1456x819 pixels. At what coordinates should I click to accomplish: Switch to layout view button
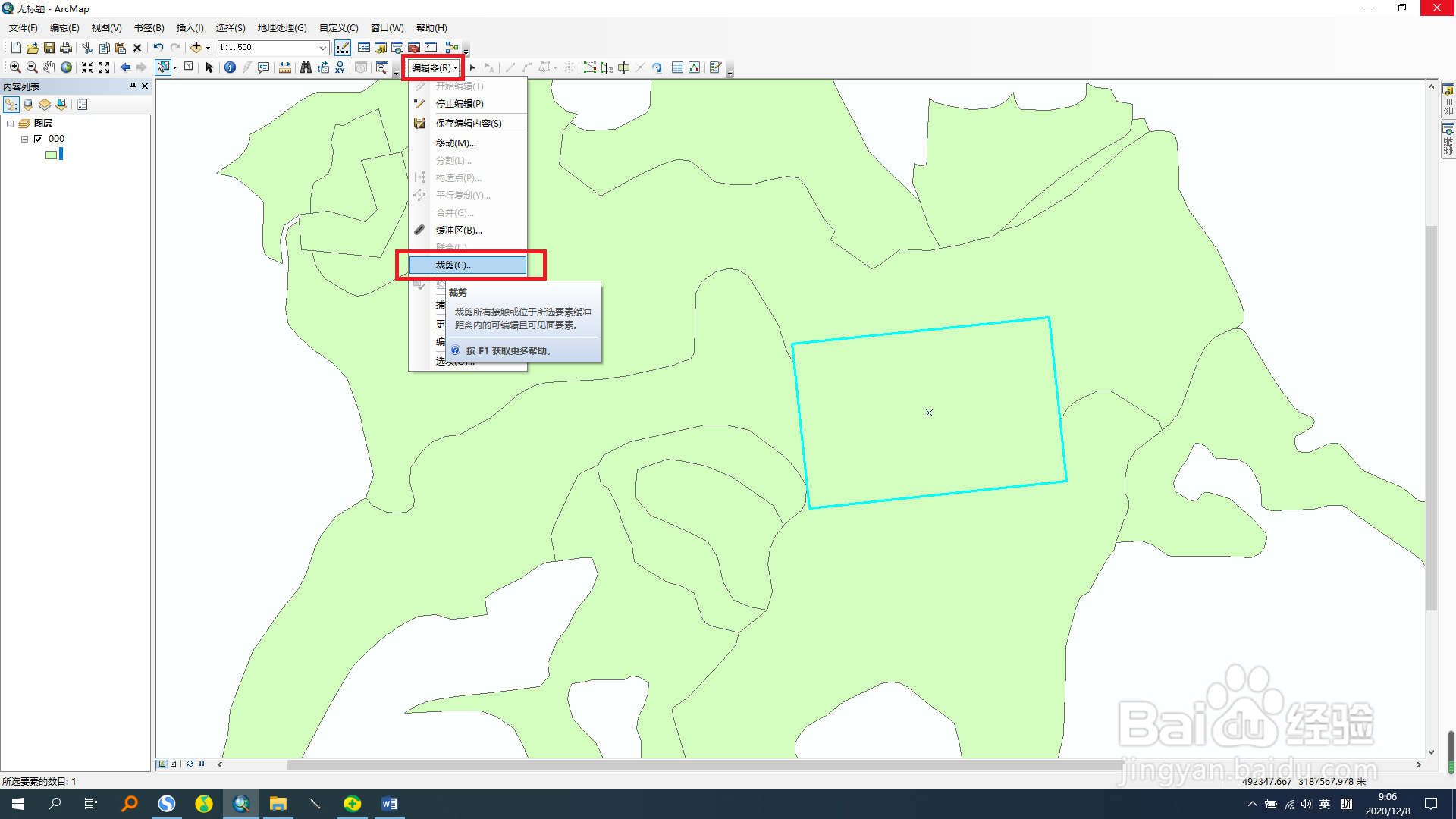174,764
